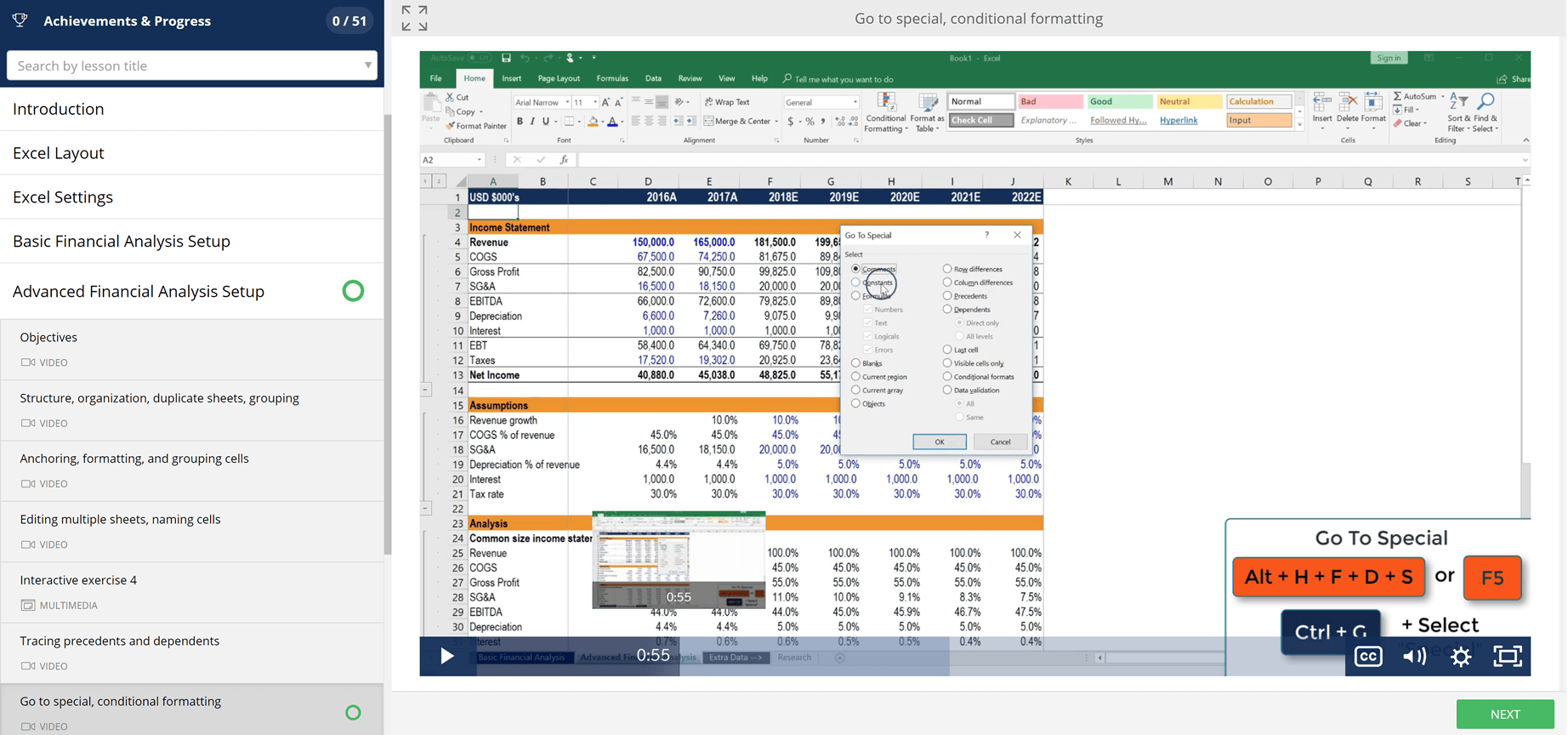Select the Constants radio button
The width and height of the screenshot is (1568, 735).
click(856, 282)
